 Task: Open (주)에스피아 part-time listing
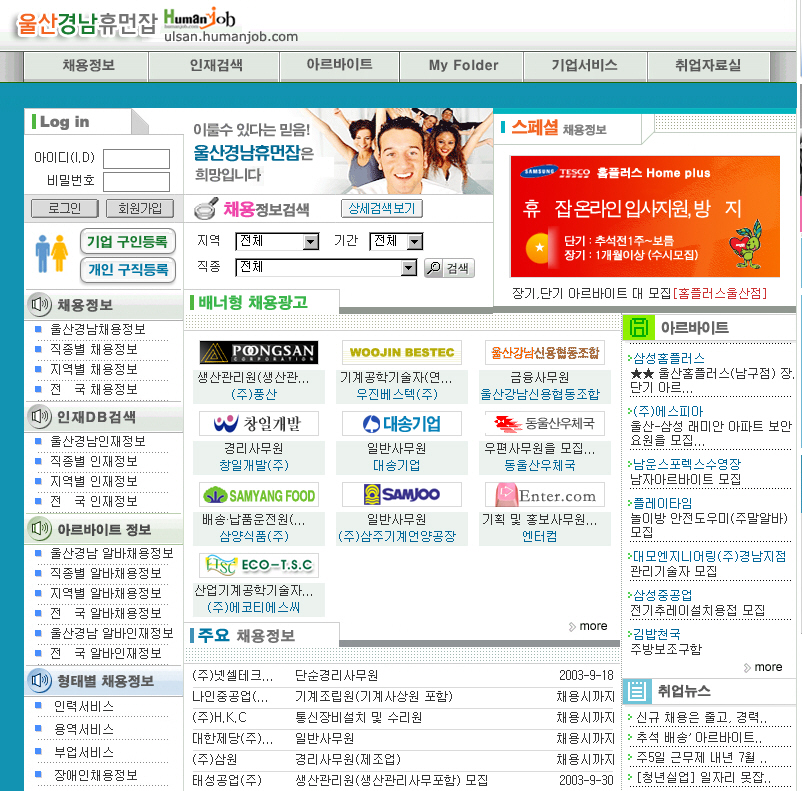pyautogui.click(x=667, y=411)
